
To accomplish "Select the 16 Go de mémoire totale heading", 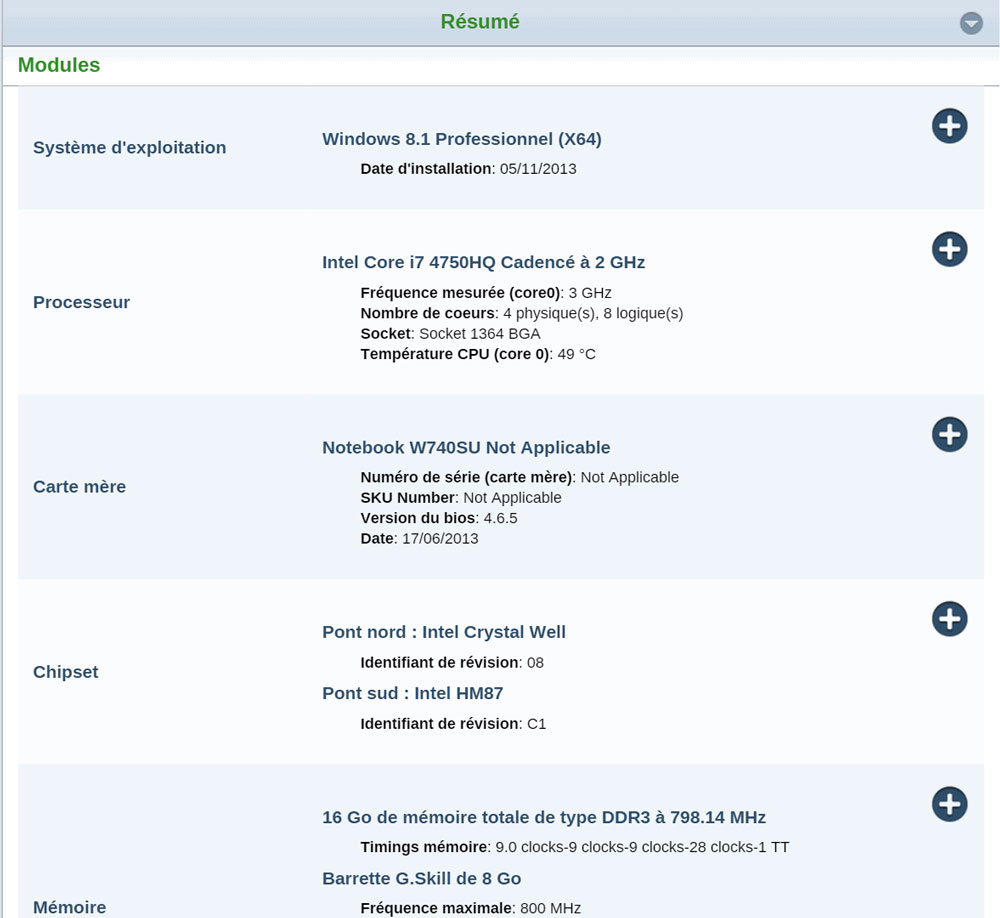I will 544,817.
